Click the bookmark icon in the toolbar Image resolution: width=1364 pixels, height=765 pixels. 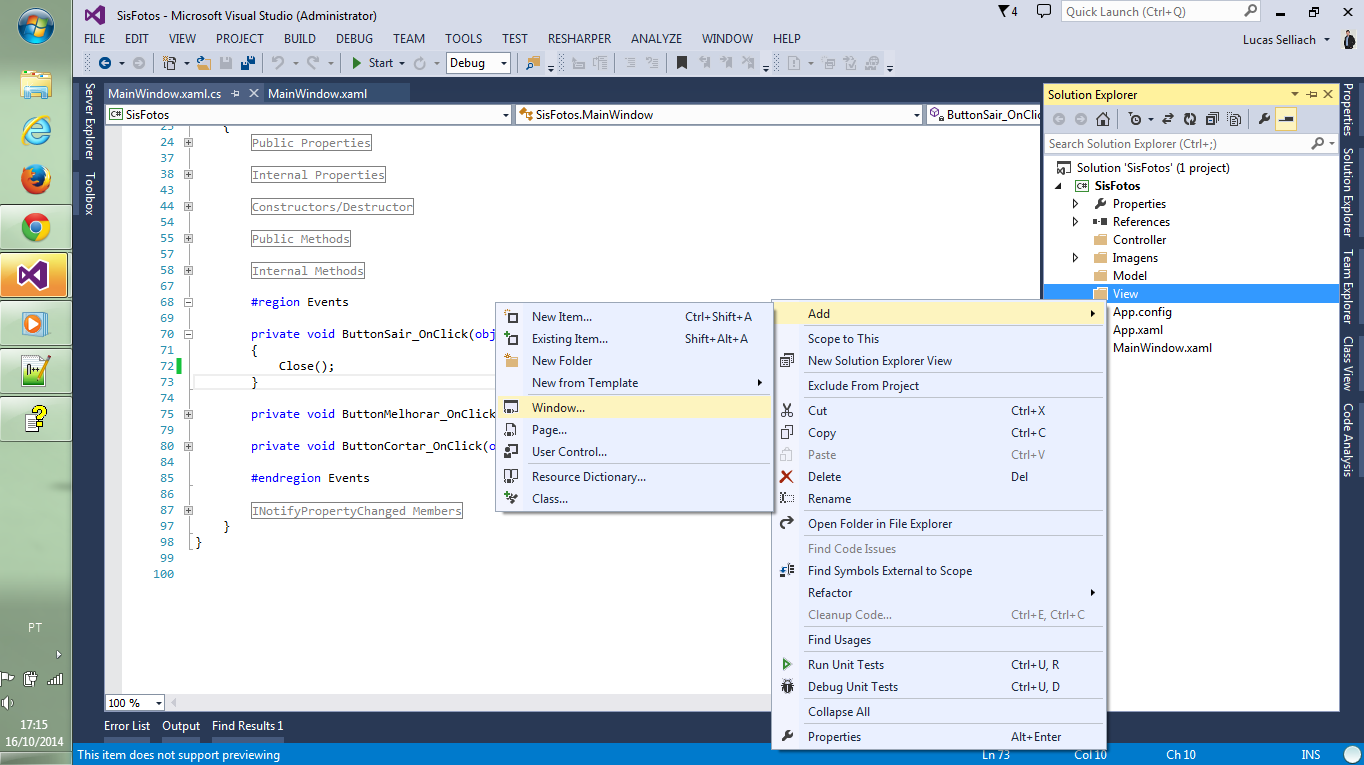coord(682,63)
